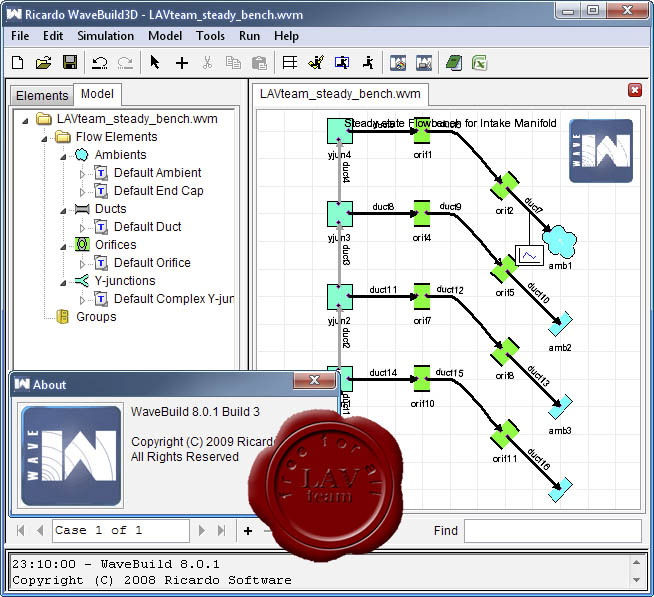The image size is (654, 597).
Task: Save the model with the floppy icon
Action: tap(70, 63)
